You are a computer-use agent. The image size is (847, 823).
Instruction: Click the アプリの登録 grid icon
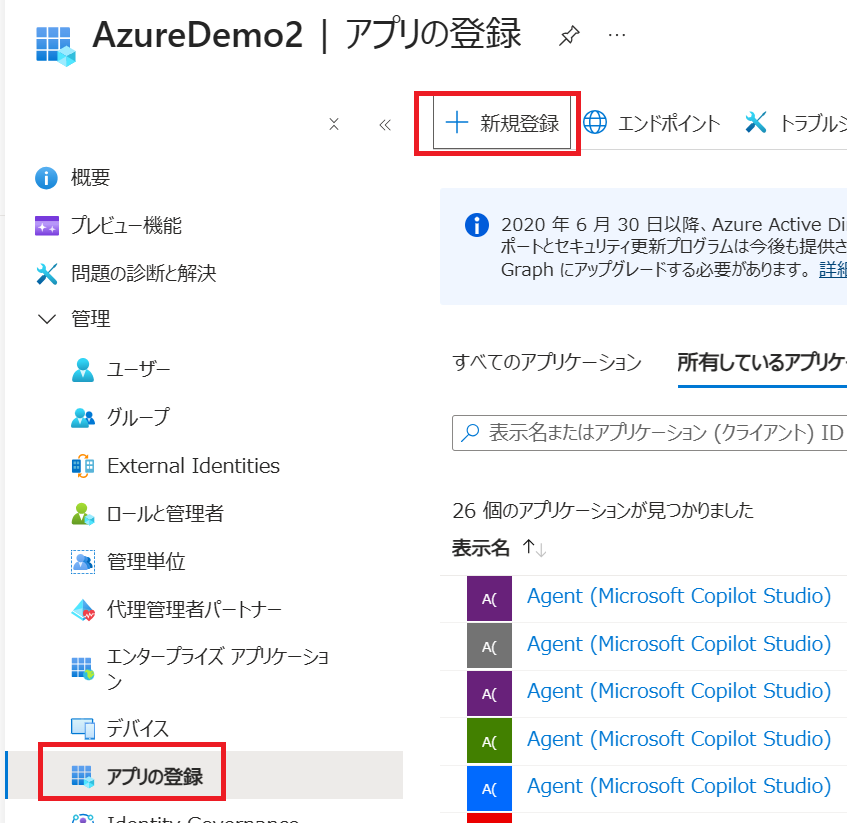point(83,776)
